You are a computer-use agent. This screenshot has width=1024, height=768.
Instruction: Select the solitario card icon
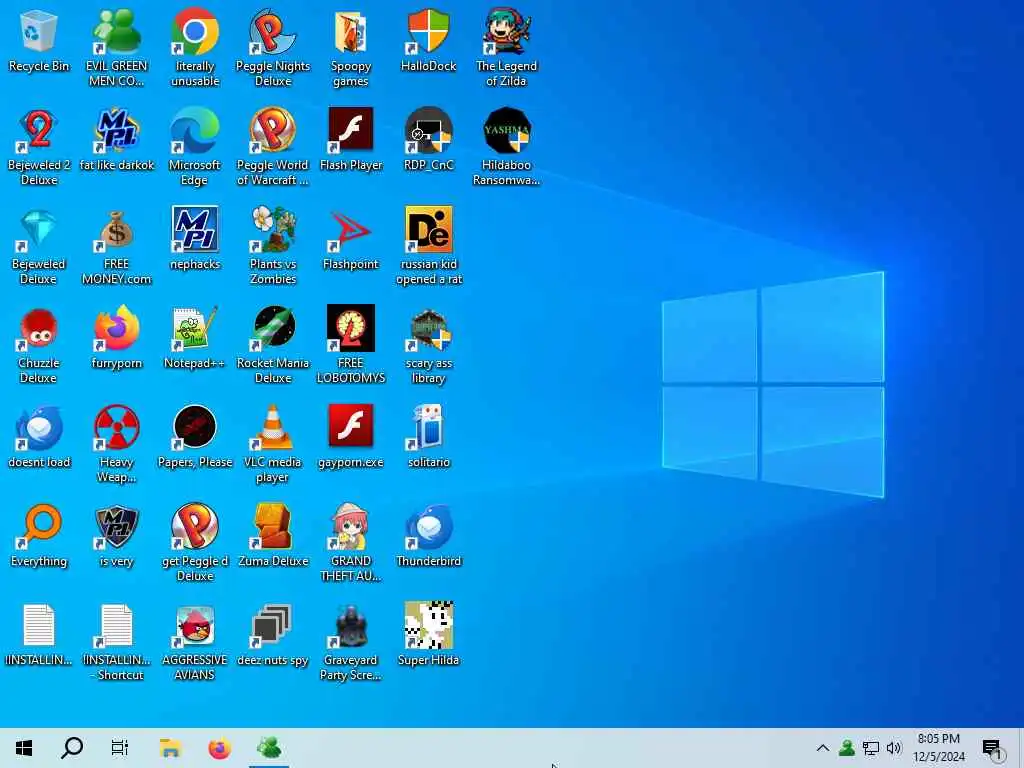pyautogui.click(x=428, y=438)
